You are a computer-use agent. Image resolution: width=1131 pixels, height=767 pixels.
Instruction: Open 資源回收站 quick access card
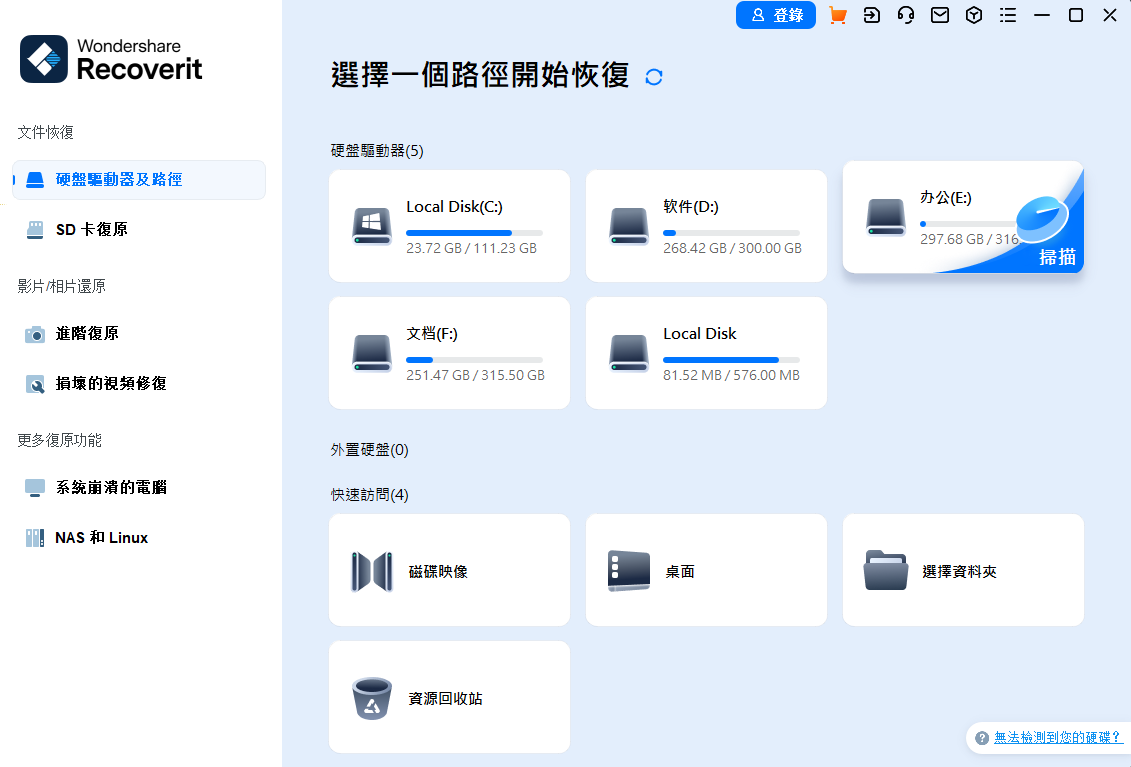pos(449,697)
